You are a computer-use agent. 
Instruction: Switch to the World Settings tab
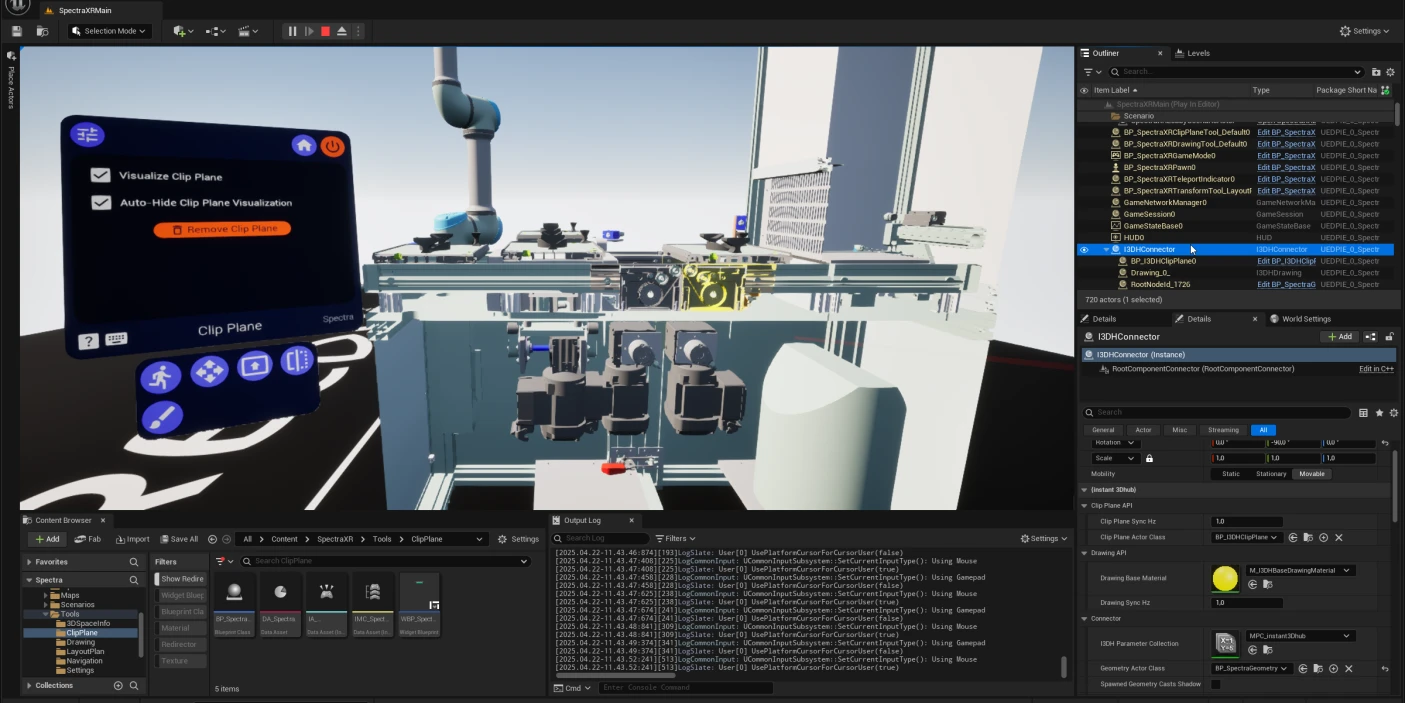[1300, 319]
